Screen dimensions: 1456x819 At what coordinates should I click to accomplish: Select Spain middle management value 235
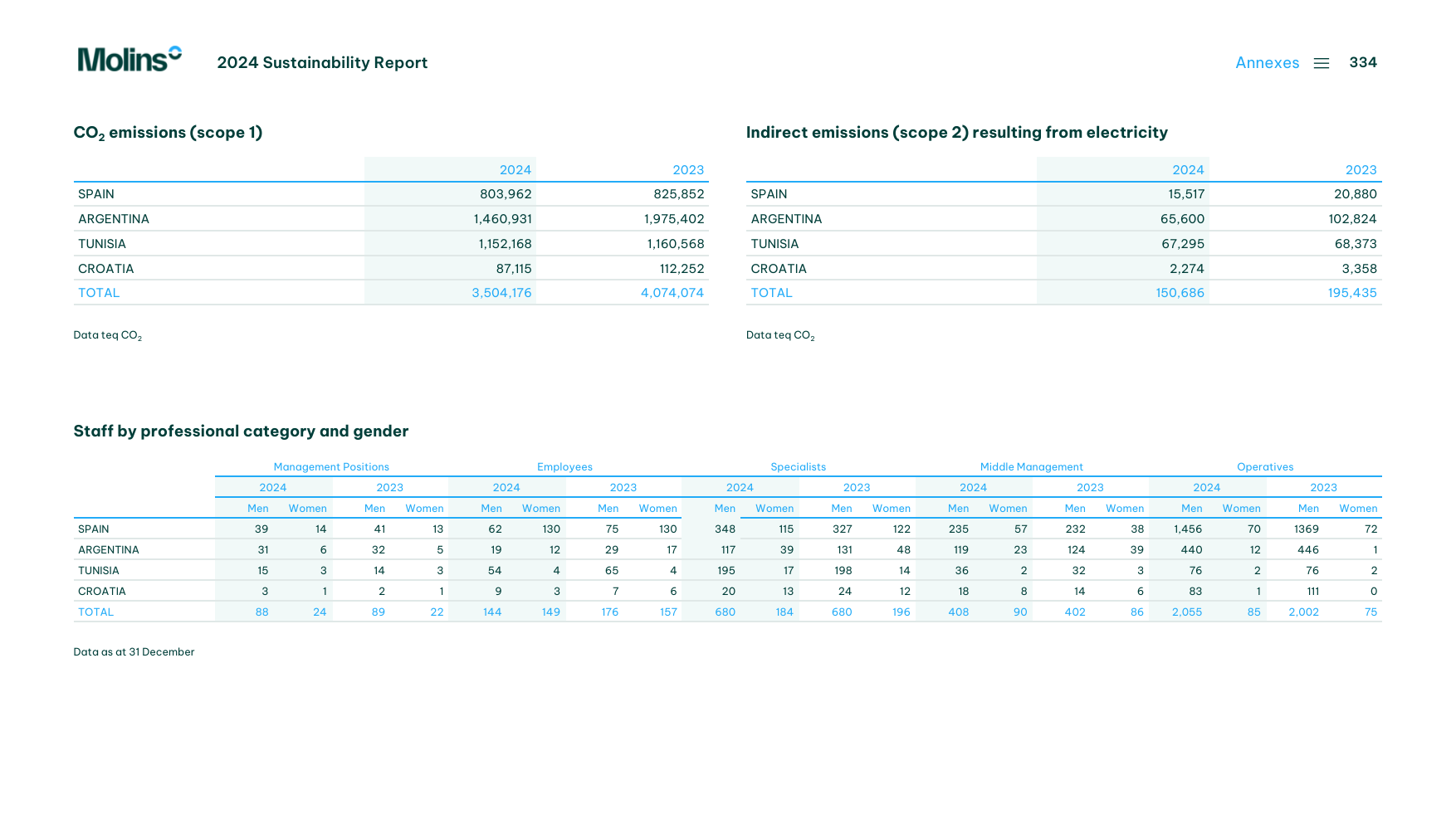(x=959, y=529)
